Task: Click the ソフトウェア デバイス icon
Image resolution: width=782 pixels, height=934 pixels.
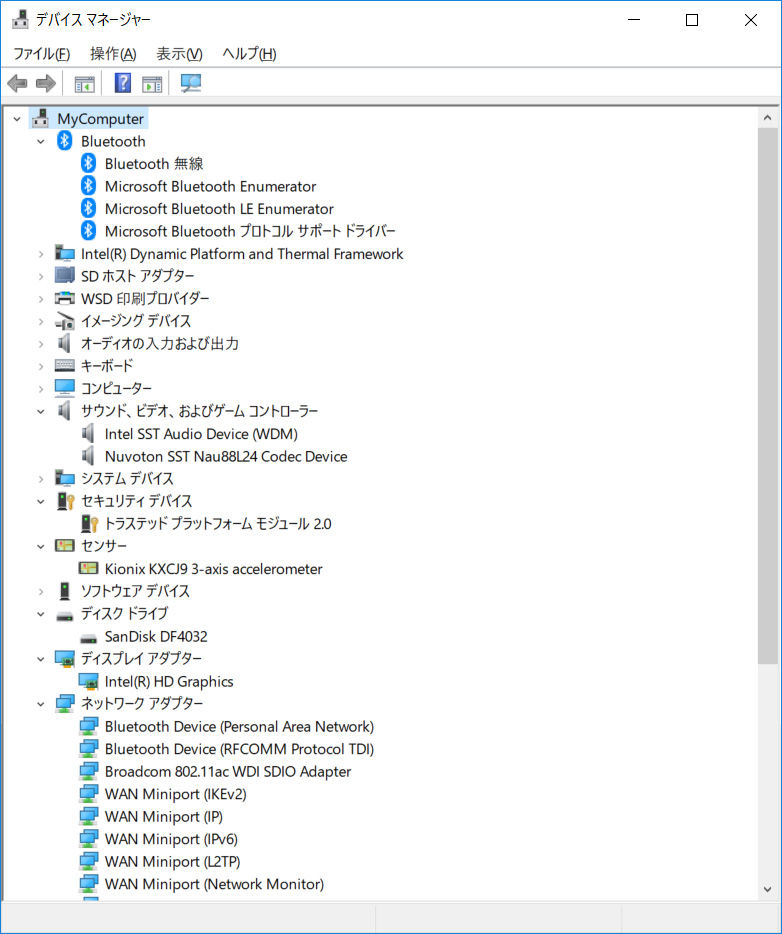Action: pos(65,591)
